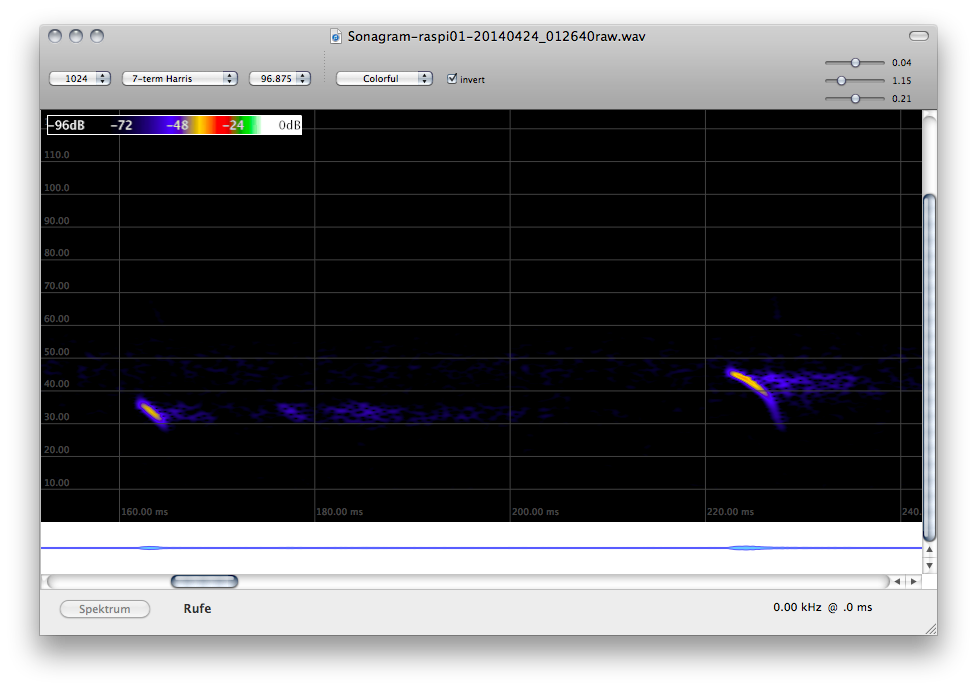Click the window resize grip corner
Screen dimensions: 977x690
(930, 629)
